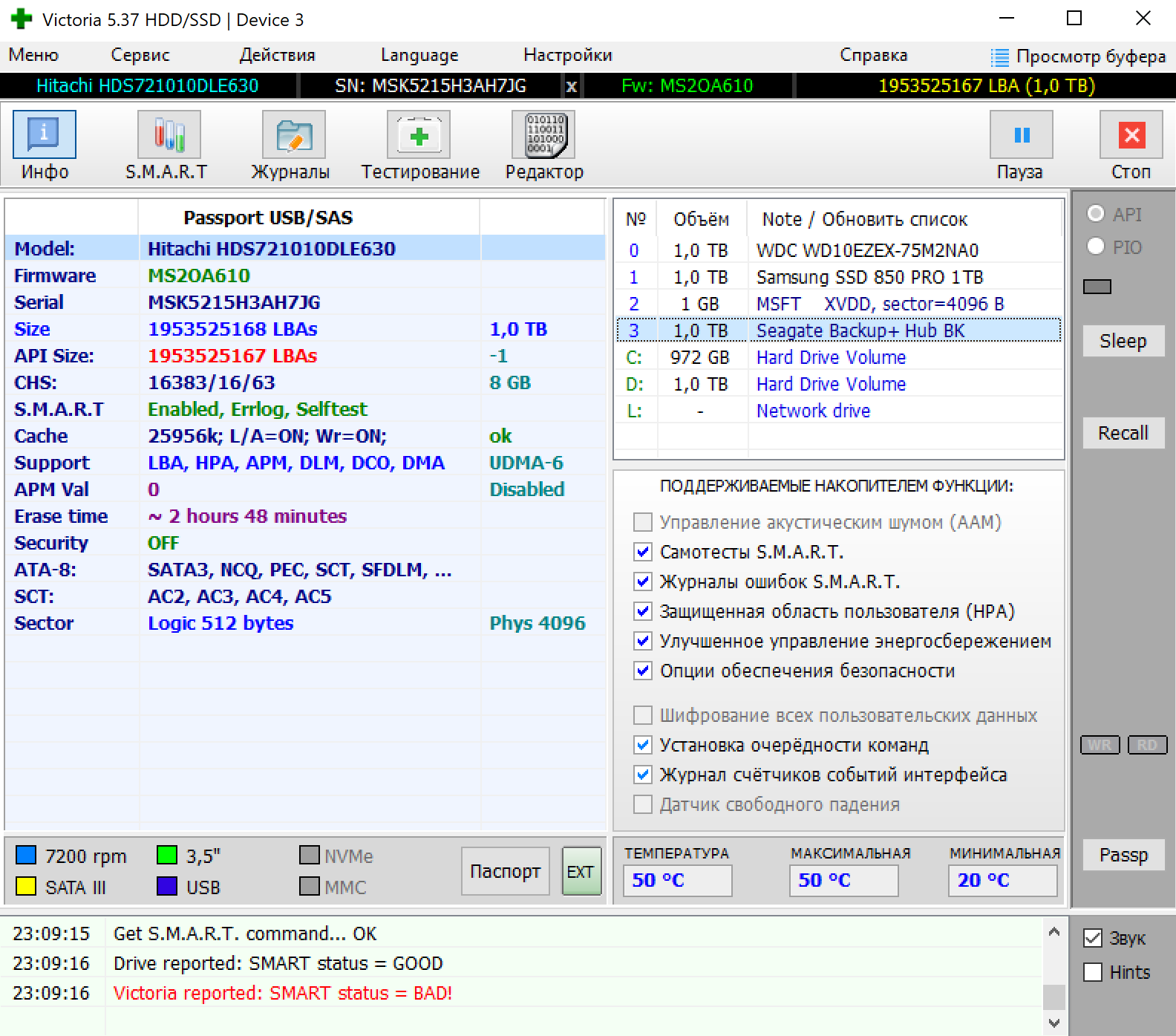Toggle the Журналы ошибок S.M.A.R.T. checkbox
The image size is (1176, 1036).
(x=643, y=581)
